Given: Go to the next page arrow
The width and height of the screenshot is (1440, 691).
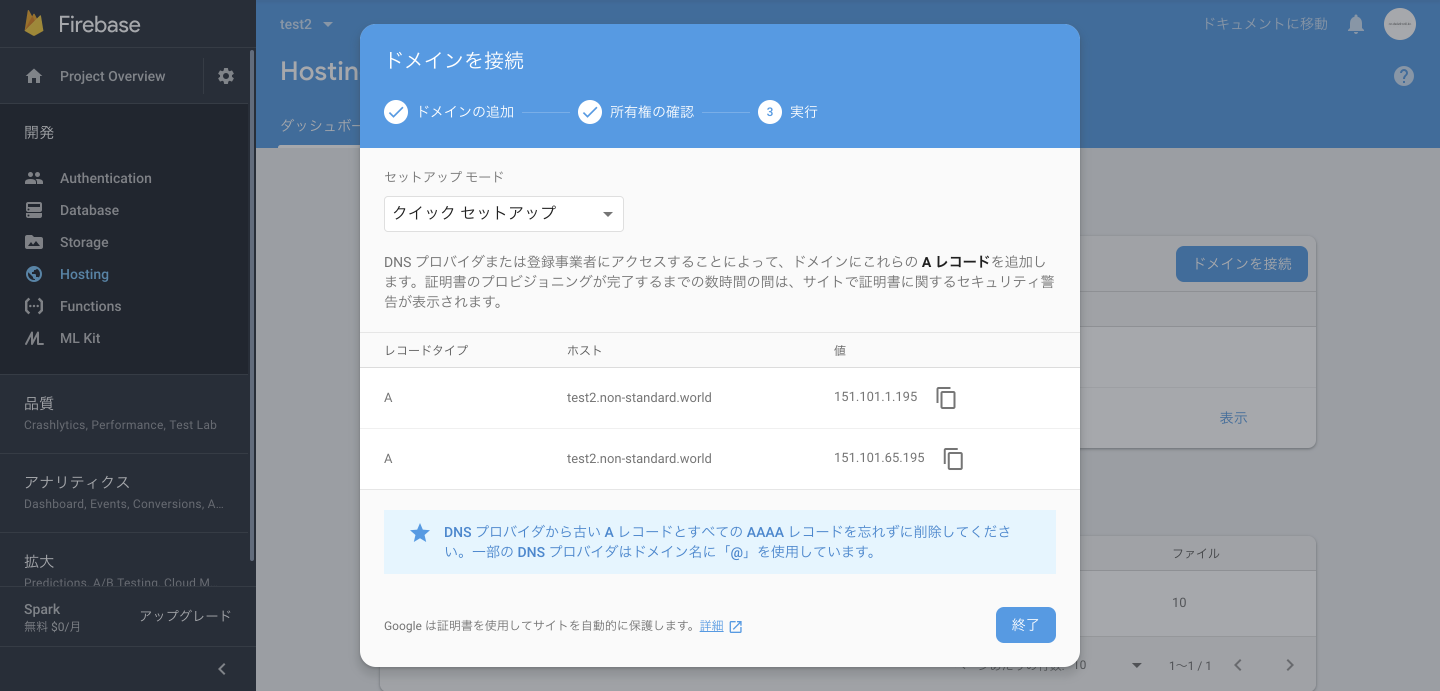Looking at the screenshot, I should pyautogui.click(x=1290, y=665).
